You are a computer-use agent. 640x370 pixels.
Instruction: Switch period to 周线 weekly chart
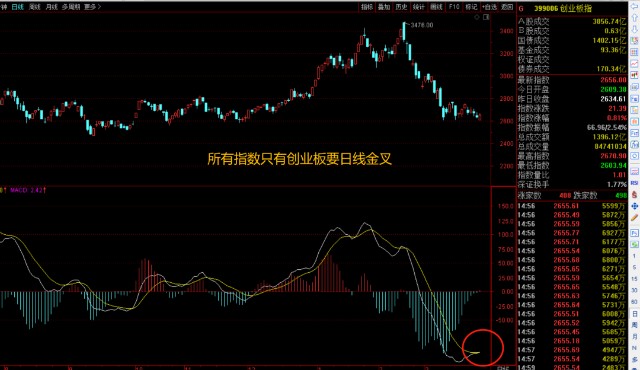click(35, 7)
